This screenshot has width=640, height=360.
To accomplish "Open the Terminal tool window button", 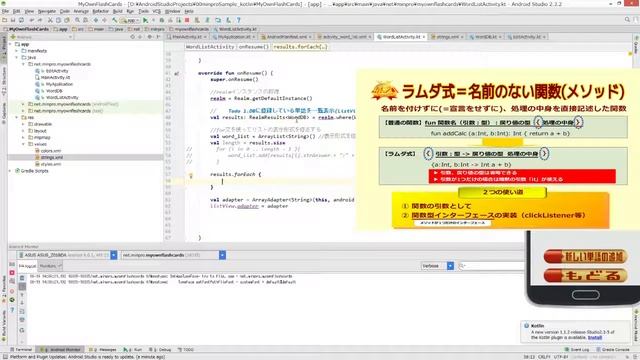I will tap(21, 350).
